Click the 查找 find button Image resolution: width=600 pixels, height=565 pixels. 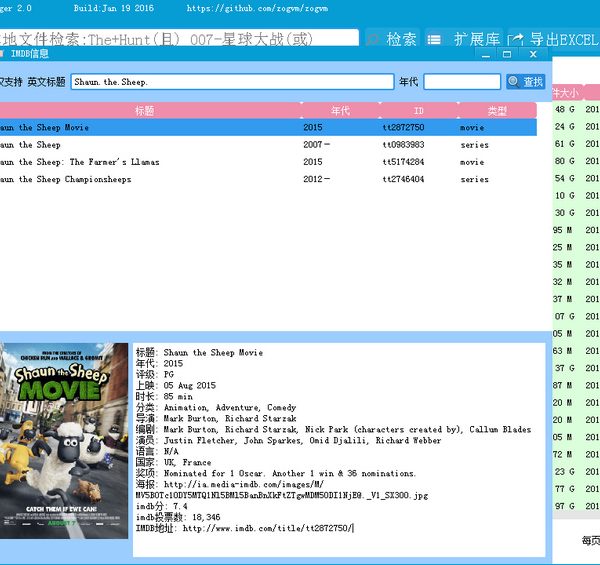click(526, 82)
